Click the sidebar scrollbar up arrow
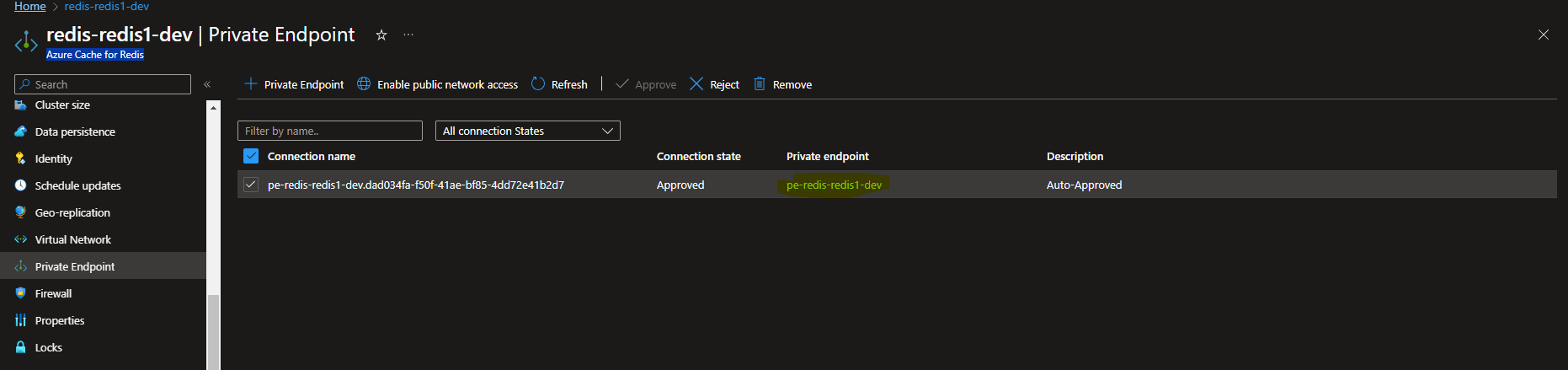 [214, 107]
